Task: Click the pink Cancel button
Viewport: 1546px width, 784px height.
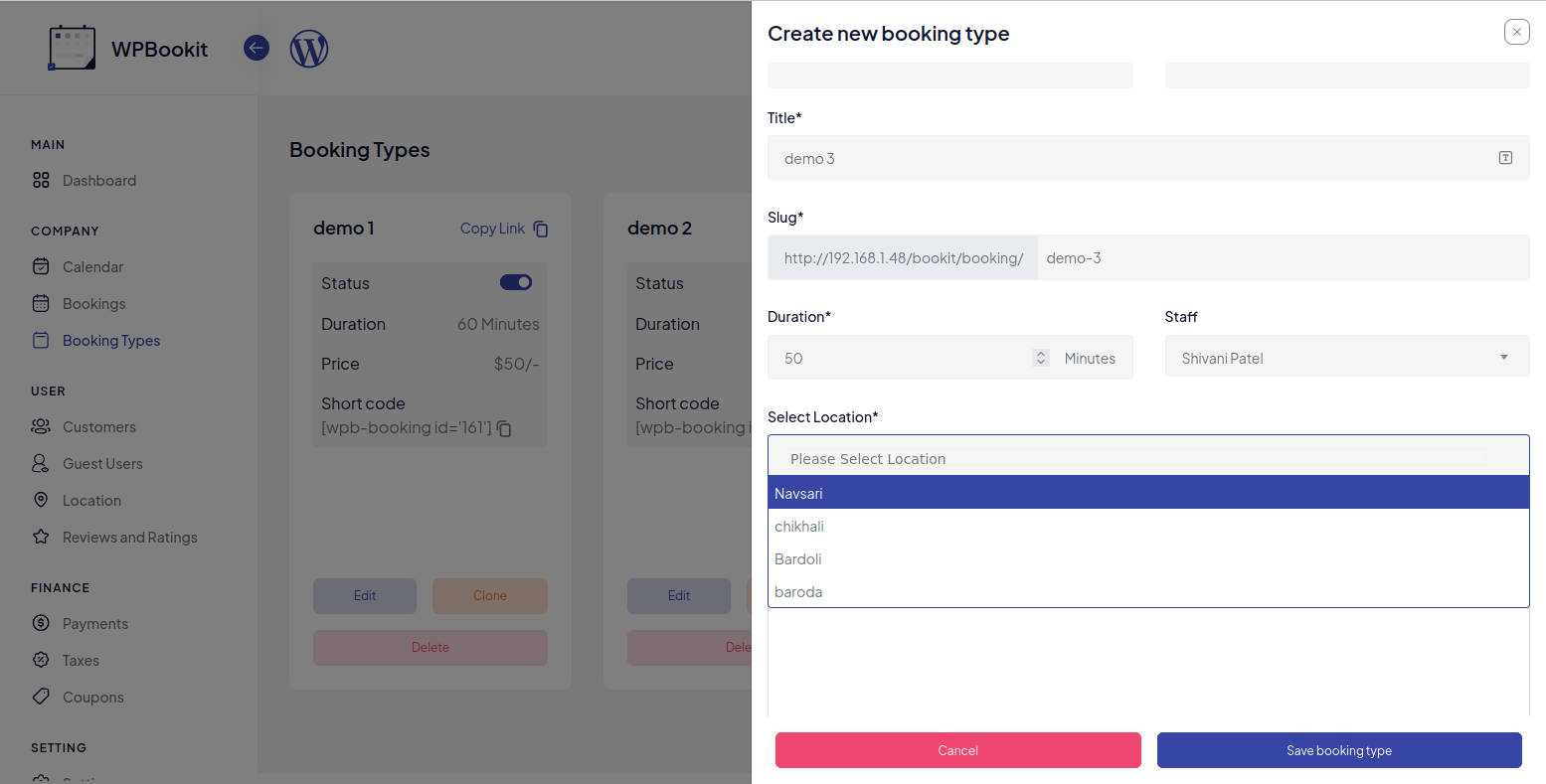Action: click(957, 750)
